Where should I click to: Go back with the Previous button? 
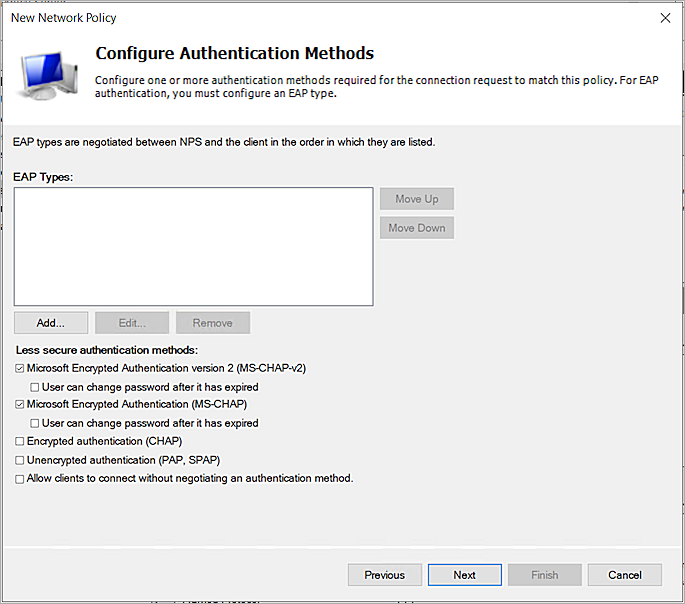[x=384, y=575]
